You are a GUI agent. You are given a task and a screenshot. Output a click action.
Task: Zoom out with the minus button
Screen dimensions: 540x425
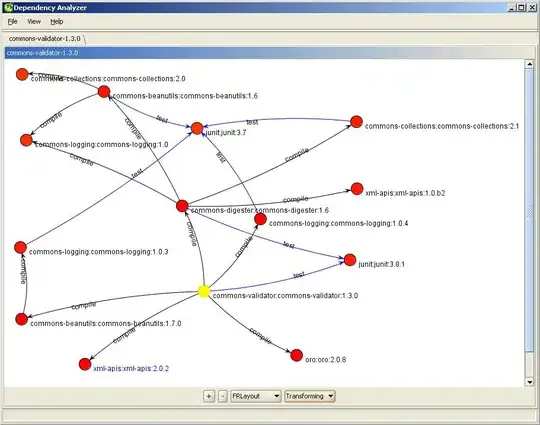click(x=223, y=396)
